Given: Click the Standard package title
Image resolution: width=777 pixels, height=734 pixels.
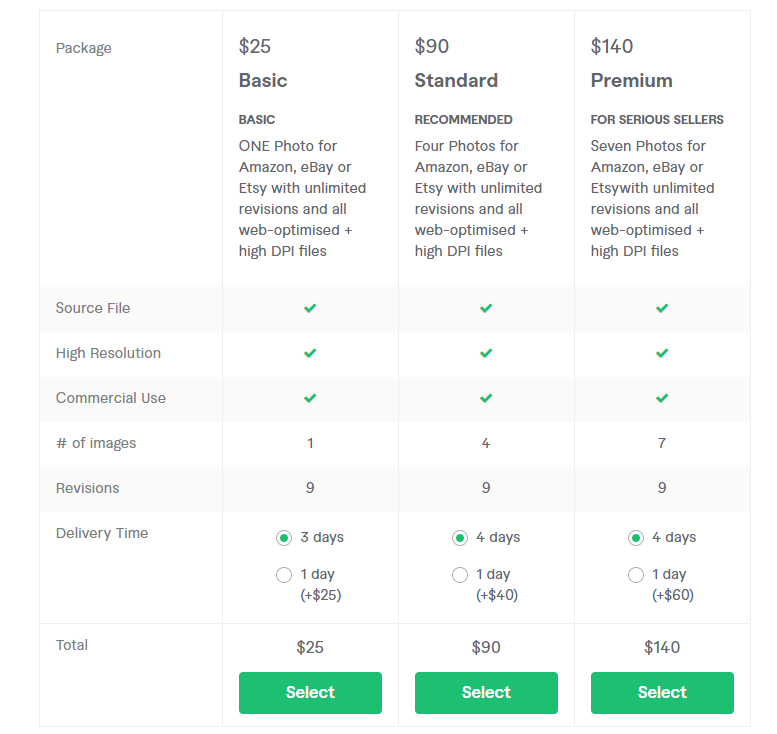Looking at the screenshot, I should 456,80.
